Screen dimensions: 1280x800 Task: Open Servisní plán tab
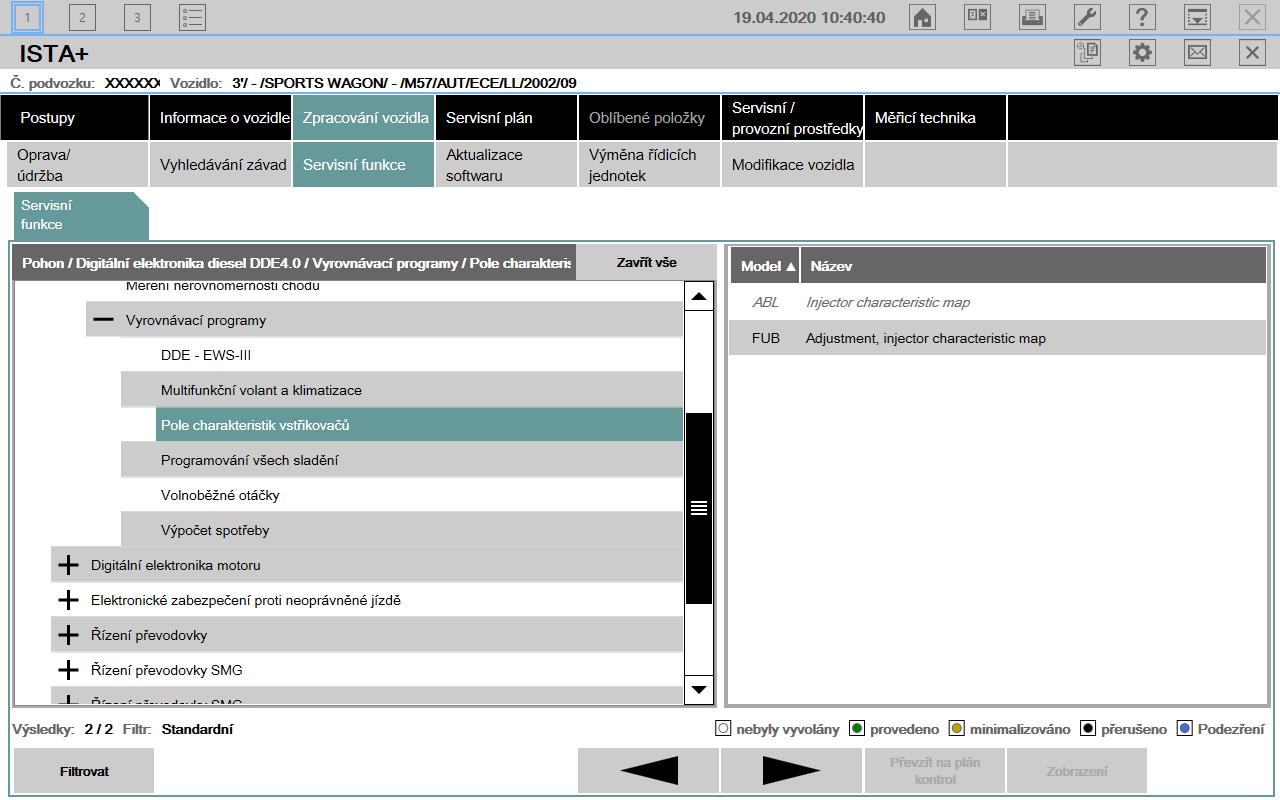click(x=507, y=118)
